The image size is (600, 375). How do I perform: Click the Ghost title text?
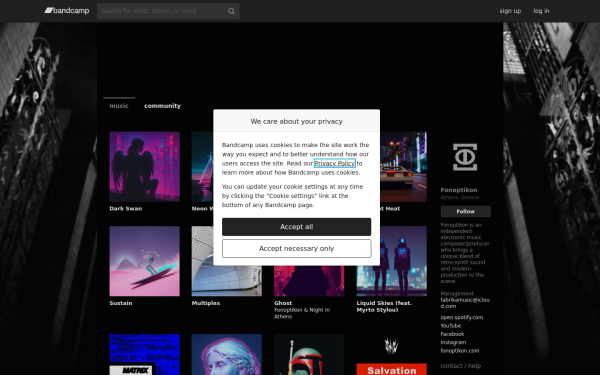point(283,303)
